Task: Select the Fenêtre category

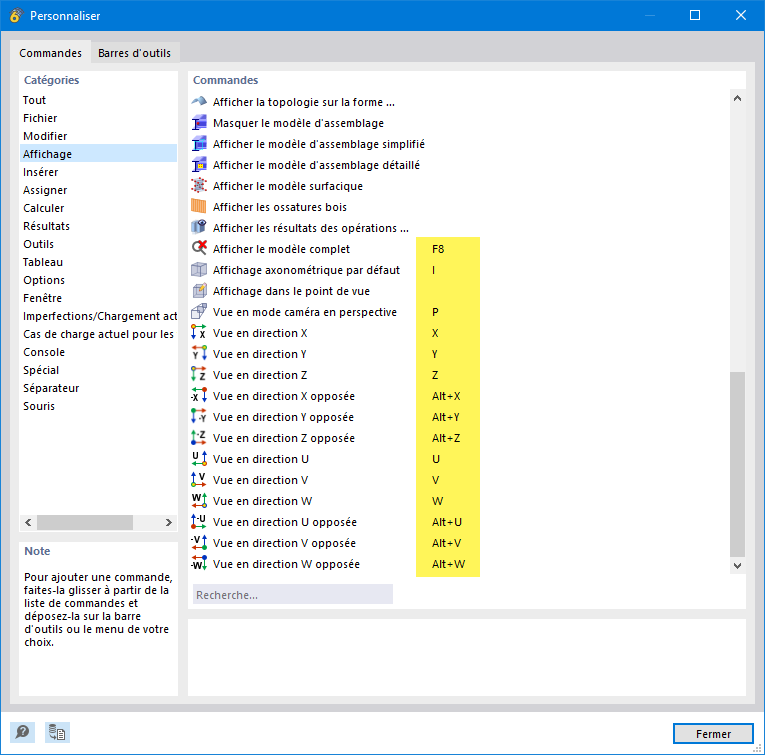Action: 98,298
